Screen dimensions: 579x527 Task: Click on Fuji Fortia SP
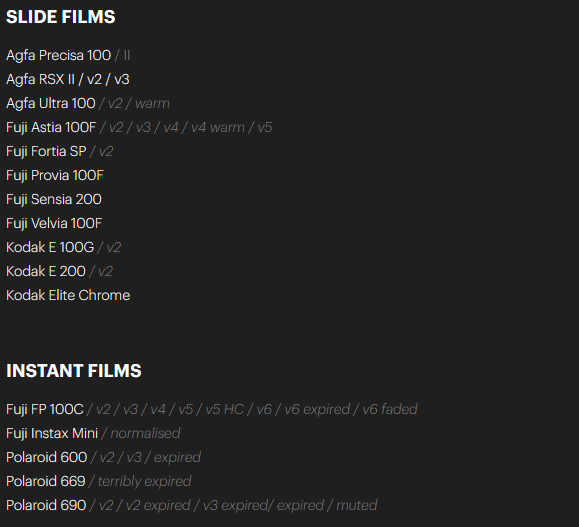point(46,152)
